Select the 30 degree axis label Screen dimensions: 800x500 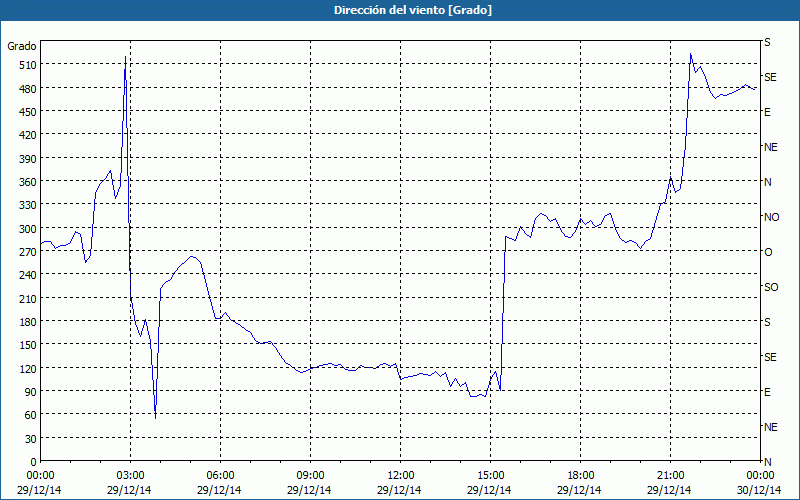(x=31, y=439)
